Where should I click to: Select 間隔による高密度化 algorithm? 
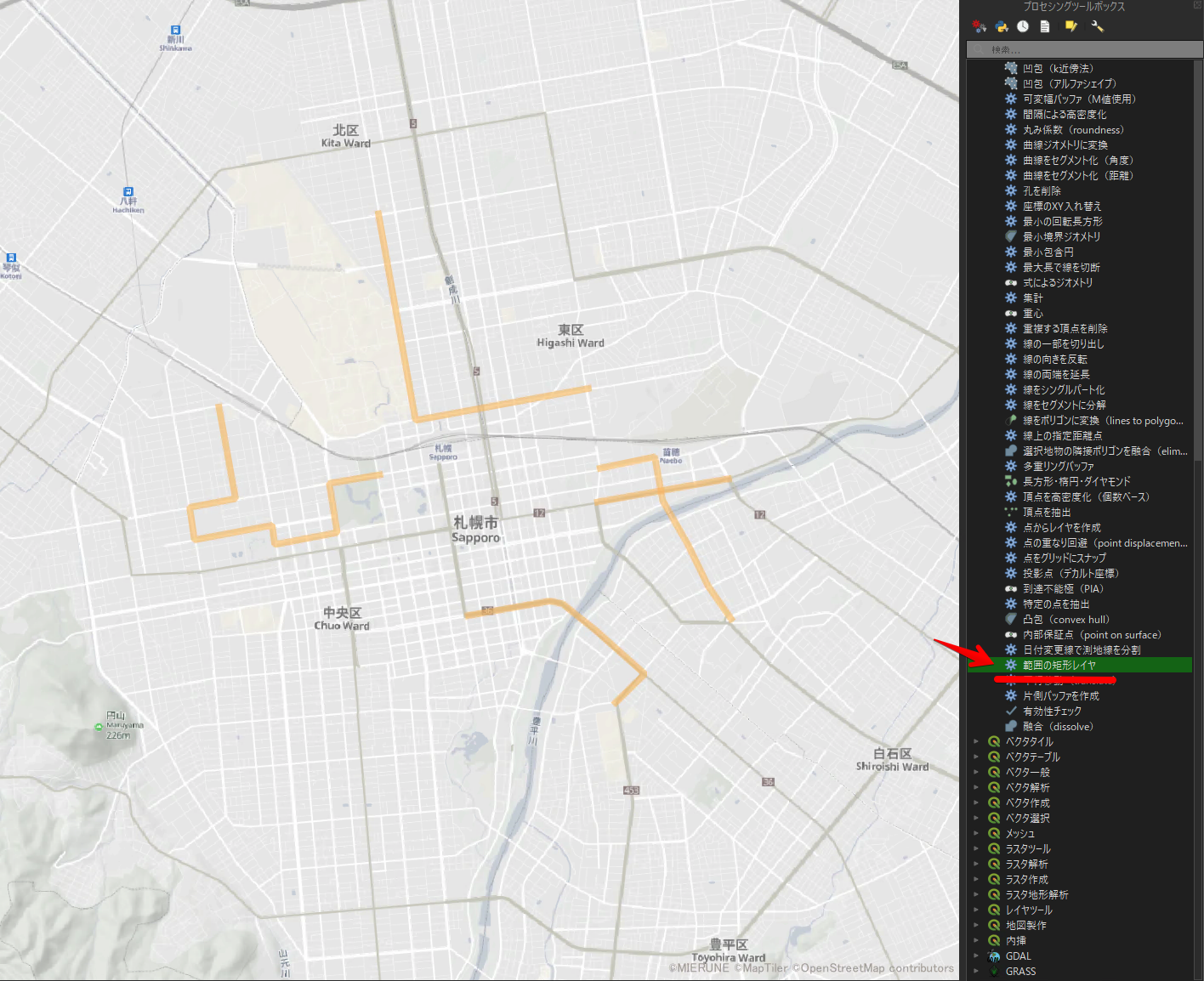pos(1065,114)
